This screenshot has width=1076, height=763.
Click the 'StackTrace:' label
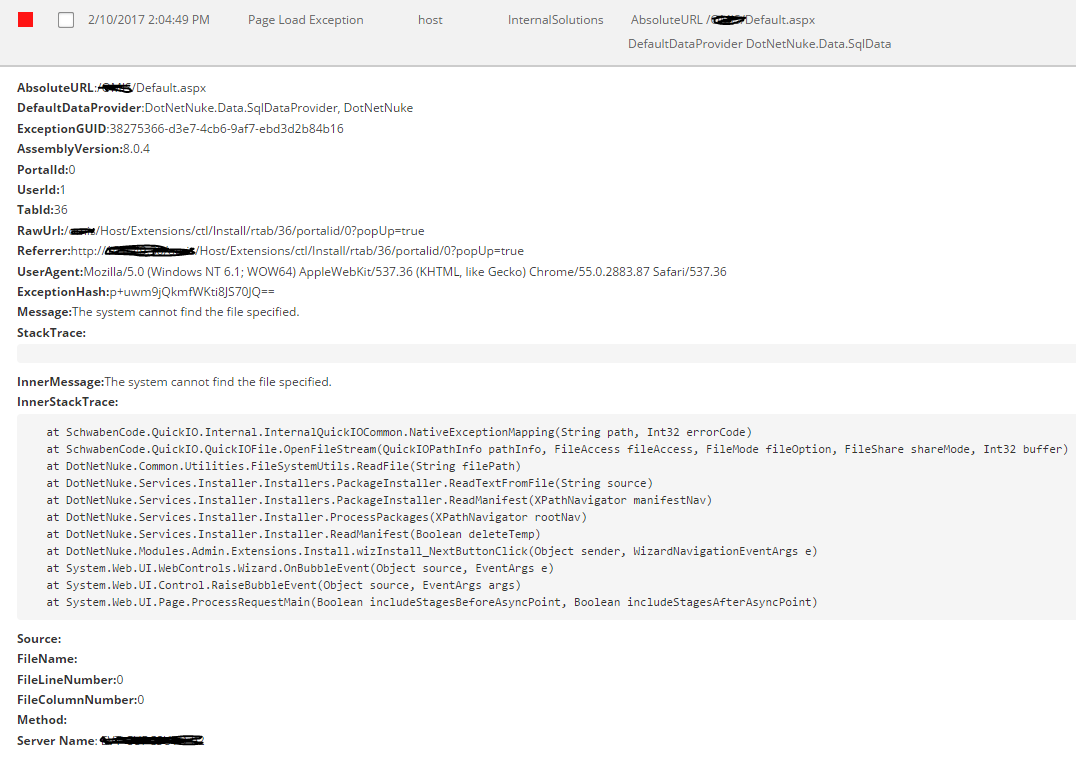pyautogui.click(x=51, y=333)
